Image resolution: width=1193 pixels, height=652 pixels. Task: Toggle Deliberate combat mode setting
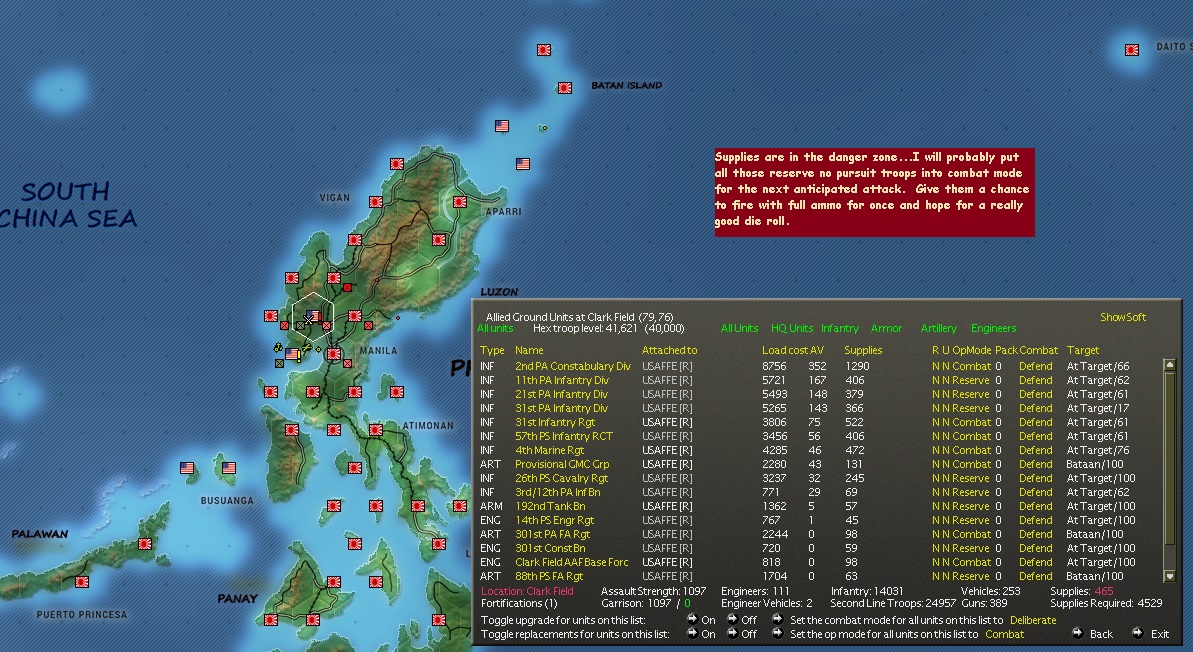(x=1032, y=620)
